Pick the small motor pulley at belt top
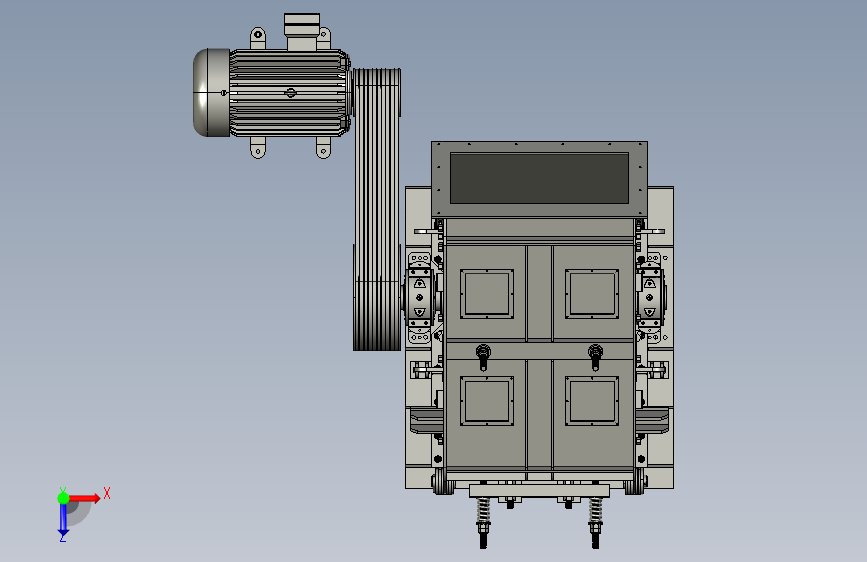This screenshot has width=867, height=562. pyautogui.click(x=377, y=92)
